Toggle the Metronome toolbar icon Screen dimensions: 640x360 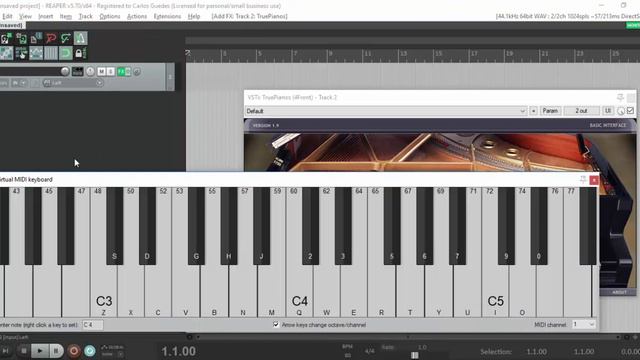(80, 38)
